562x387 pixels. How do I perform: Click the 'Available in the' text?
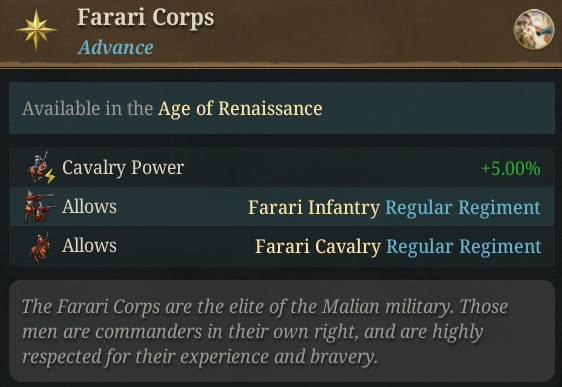click(x=87, y=108)
